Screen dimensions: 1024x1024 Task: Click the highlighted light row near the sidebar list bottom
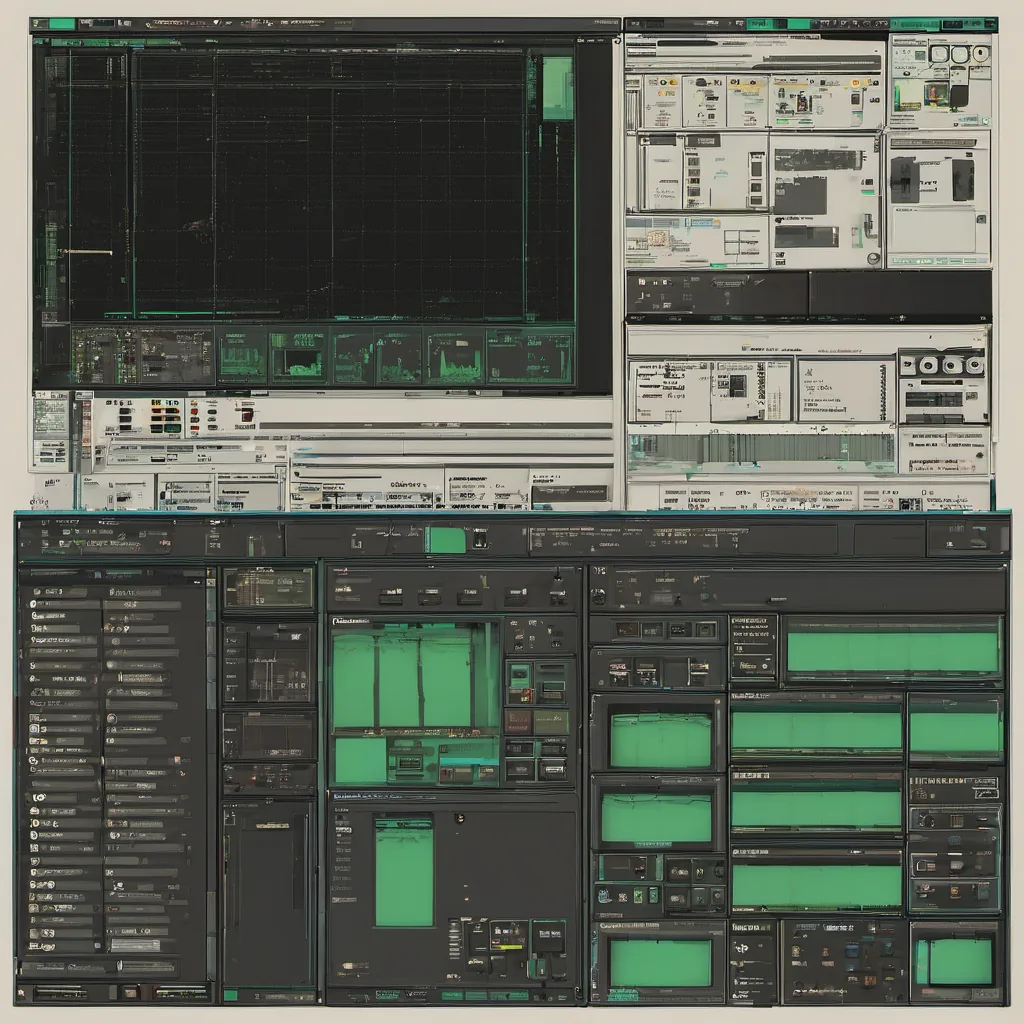click(135, 945)
